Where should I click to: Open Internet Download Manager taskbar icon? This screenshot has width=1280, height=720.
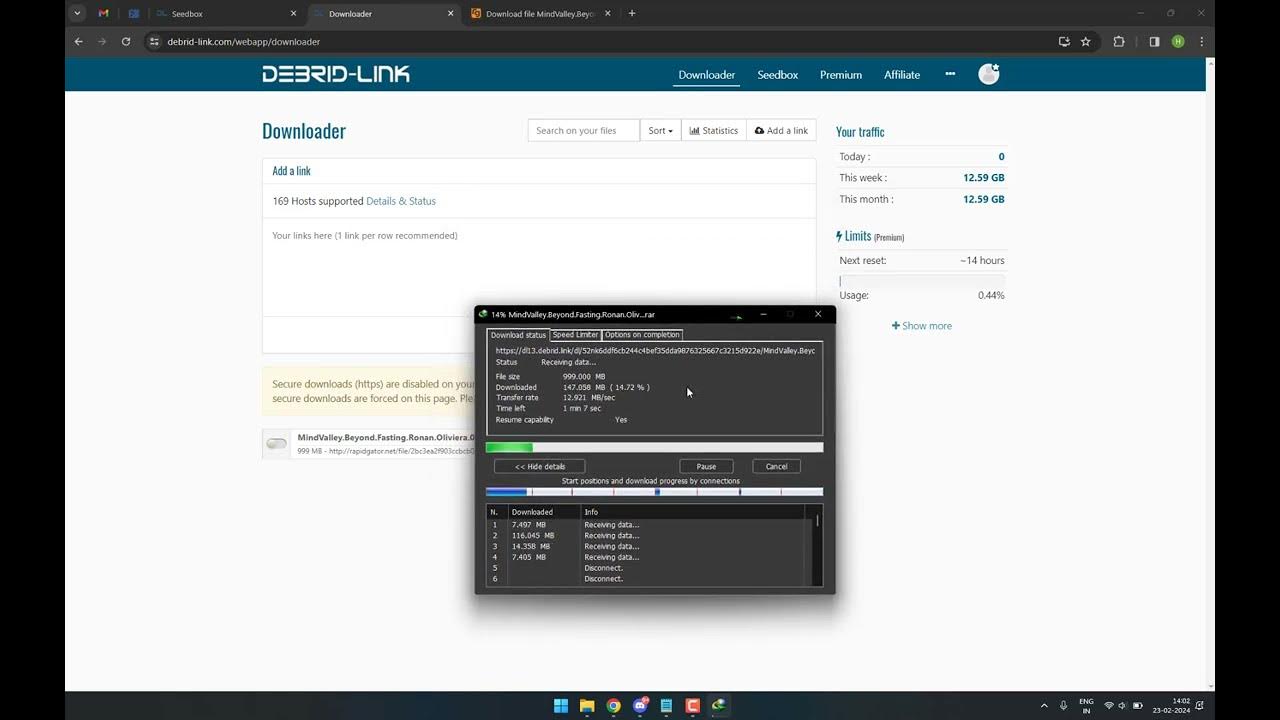pos(718,706)
